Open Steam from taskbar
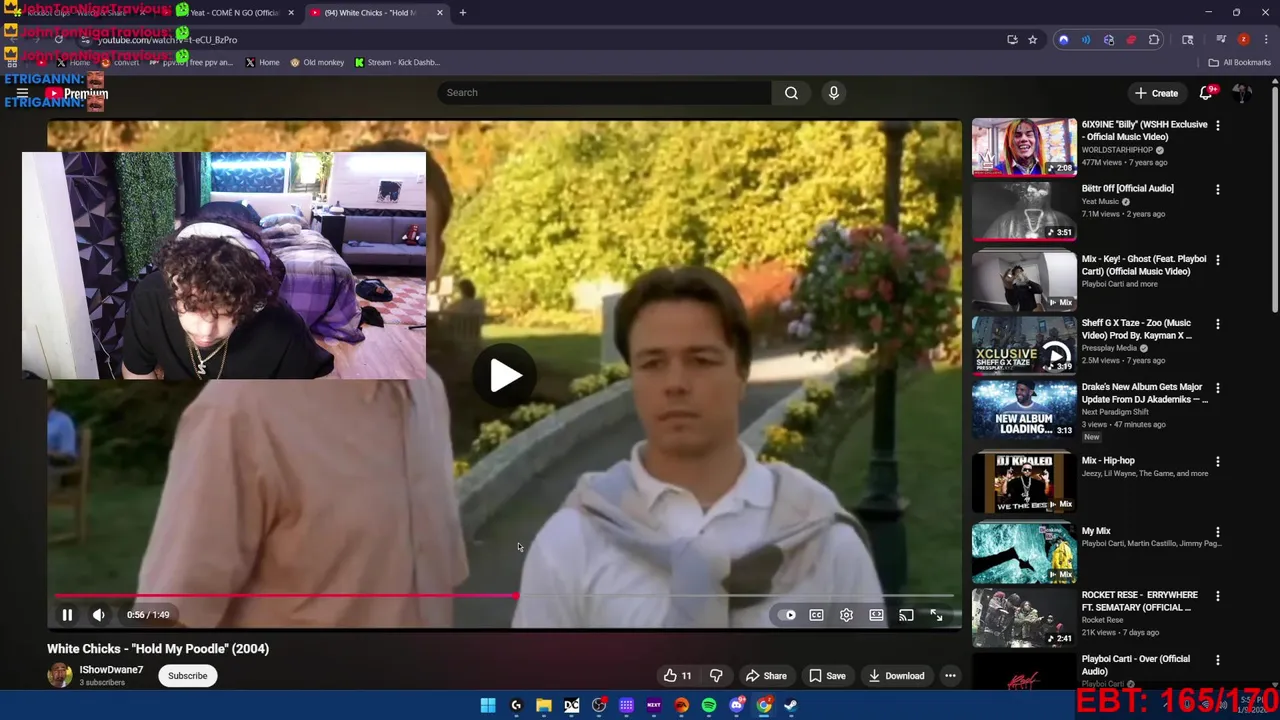1280x720 pixels. (790, 705)
